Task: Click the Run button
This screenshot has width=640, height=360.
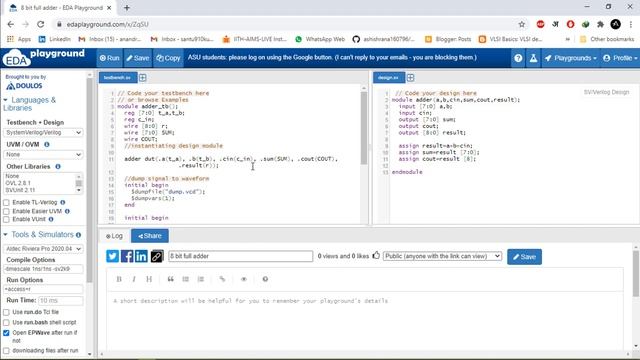Action: (x=109, y=58)
